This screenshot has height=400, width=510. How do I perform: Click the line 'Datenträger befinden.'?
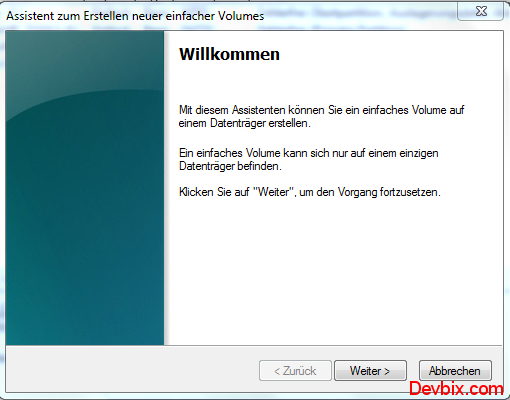pyautogui.click(x=230, y=166)
